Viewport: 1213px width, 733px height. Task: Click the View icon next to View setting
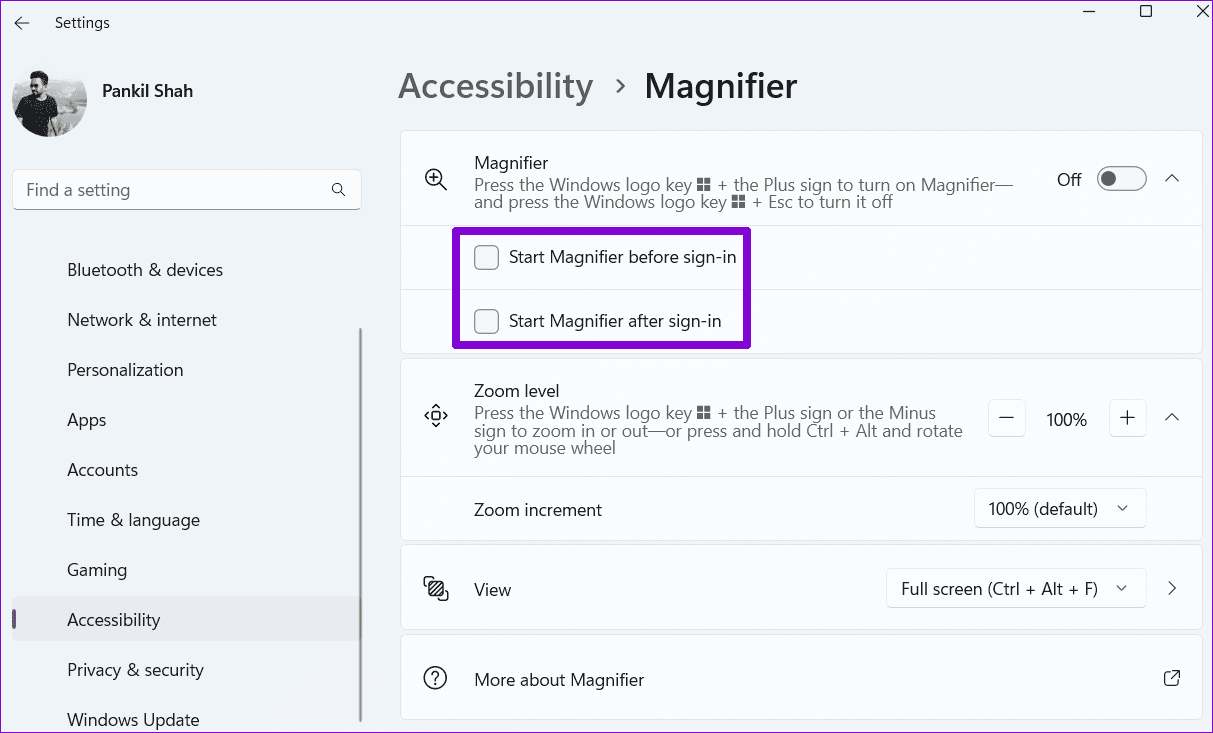click(435, 589)
